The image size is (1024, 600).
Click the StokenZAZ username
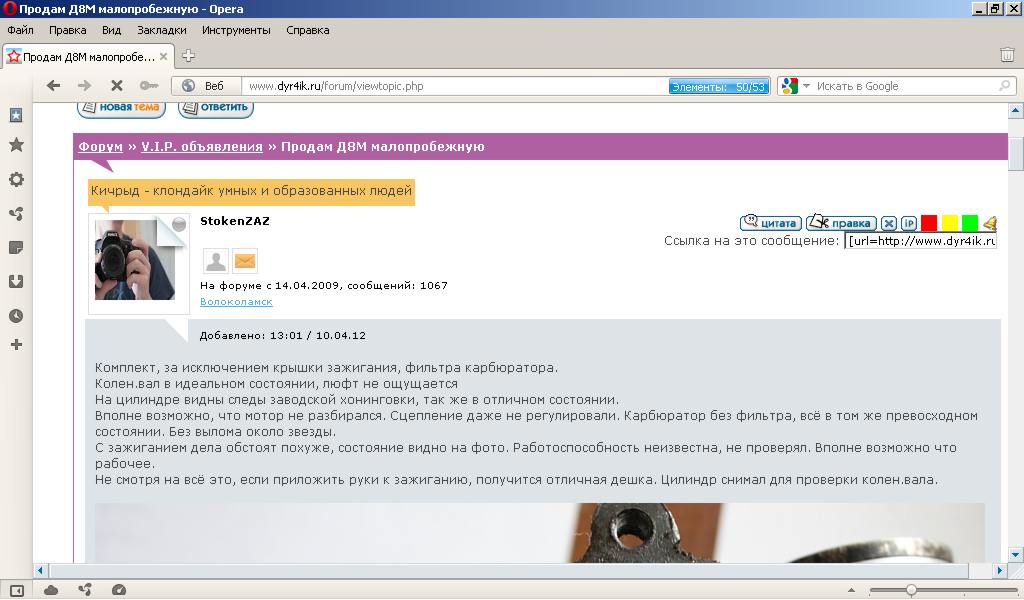click(x=234, y=221)
